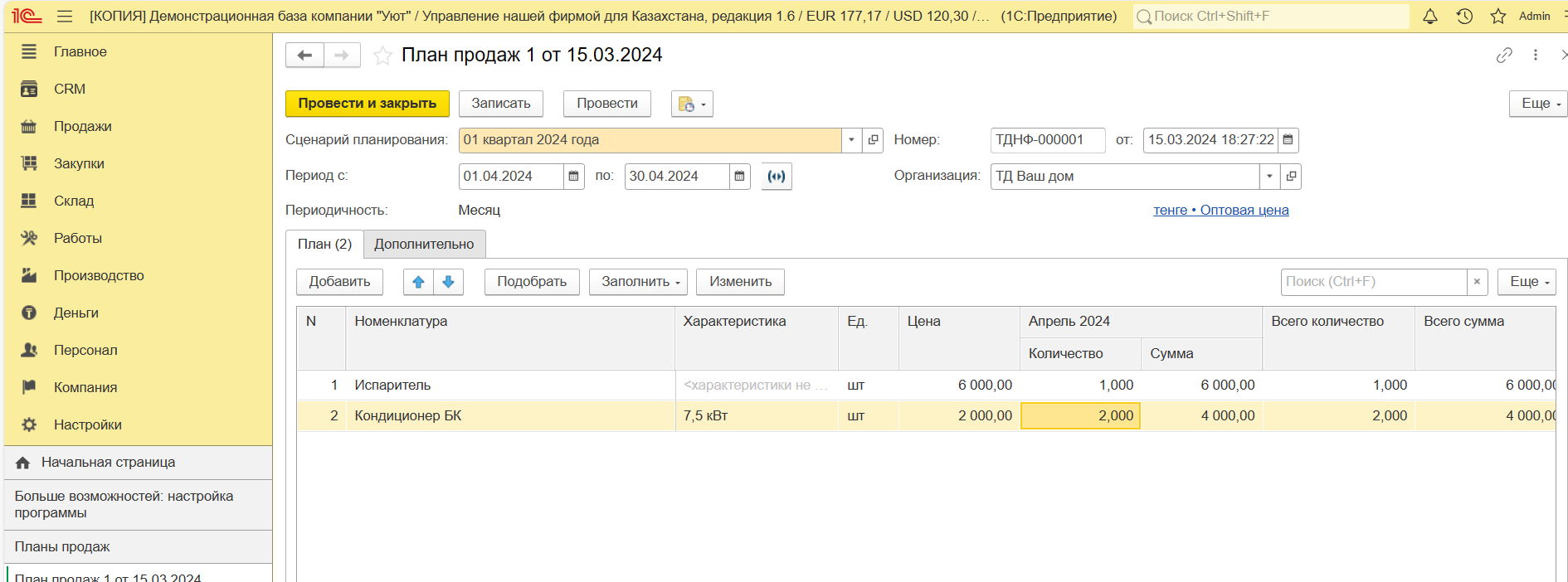Open the Заполнить dropdown button
Viewport: 1568px width, 582px height.
(640, 282)
